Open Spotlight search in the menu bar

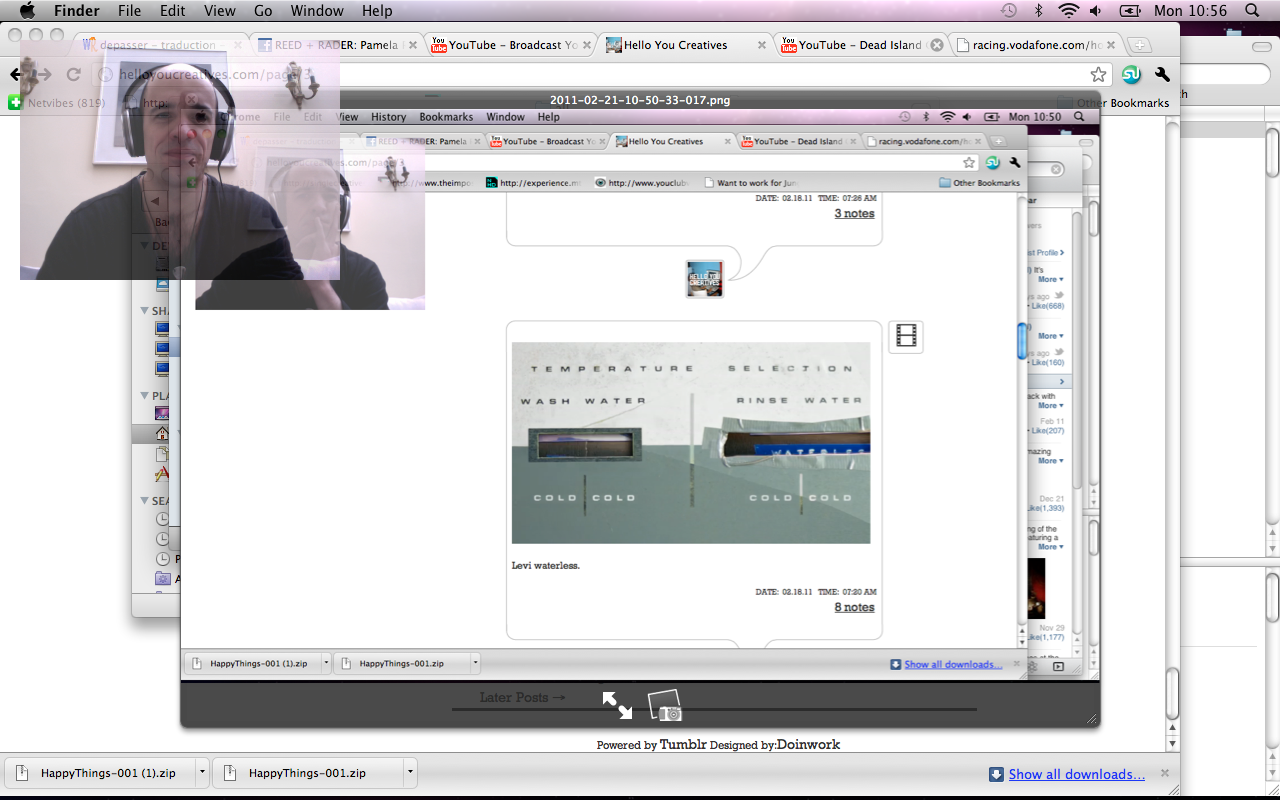pyautogui.click(x=1252, y=11)
